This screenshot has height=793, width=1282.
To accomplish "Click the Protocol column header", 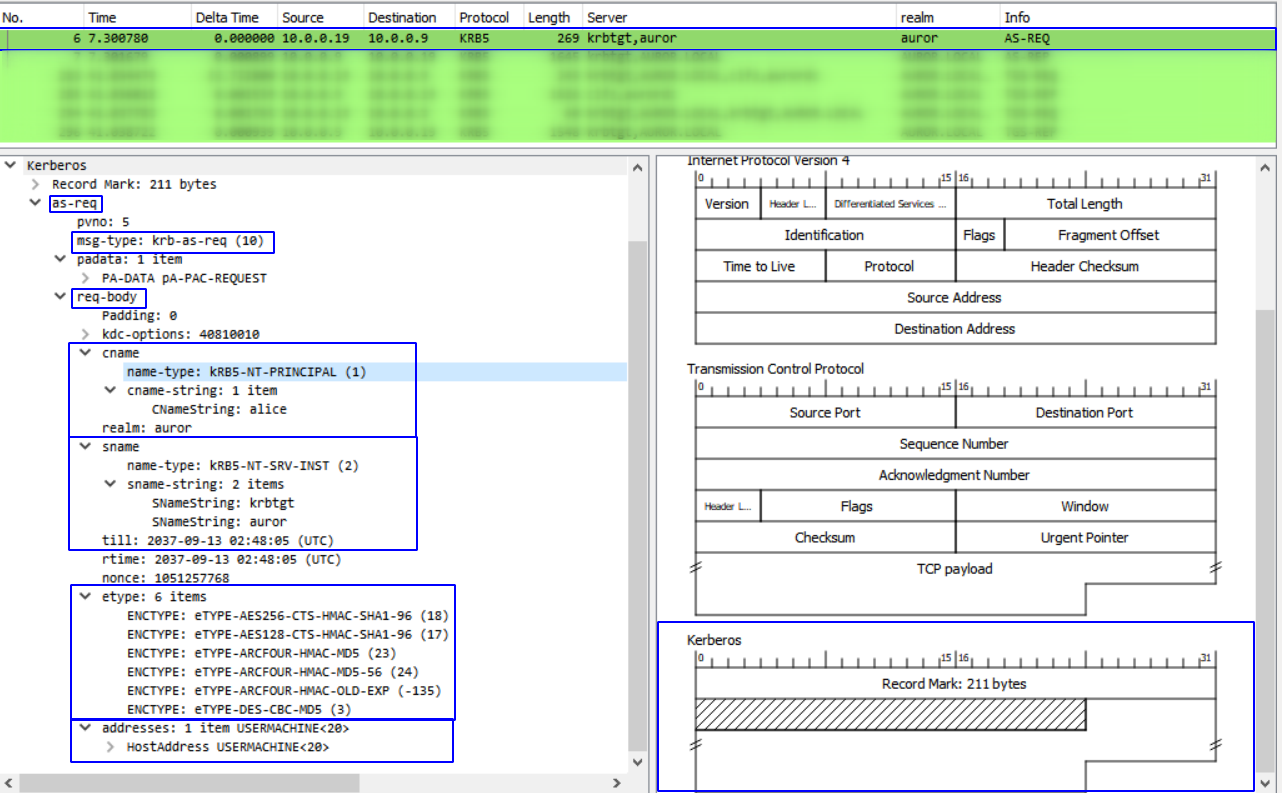I will pyautogui.click(x=488, y=17).
